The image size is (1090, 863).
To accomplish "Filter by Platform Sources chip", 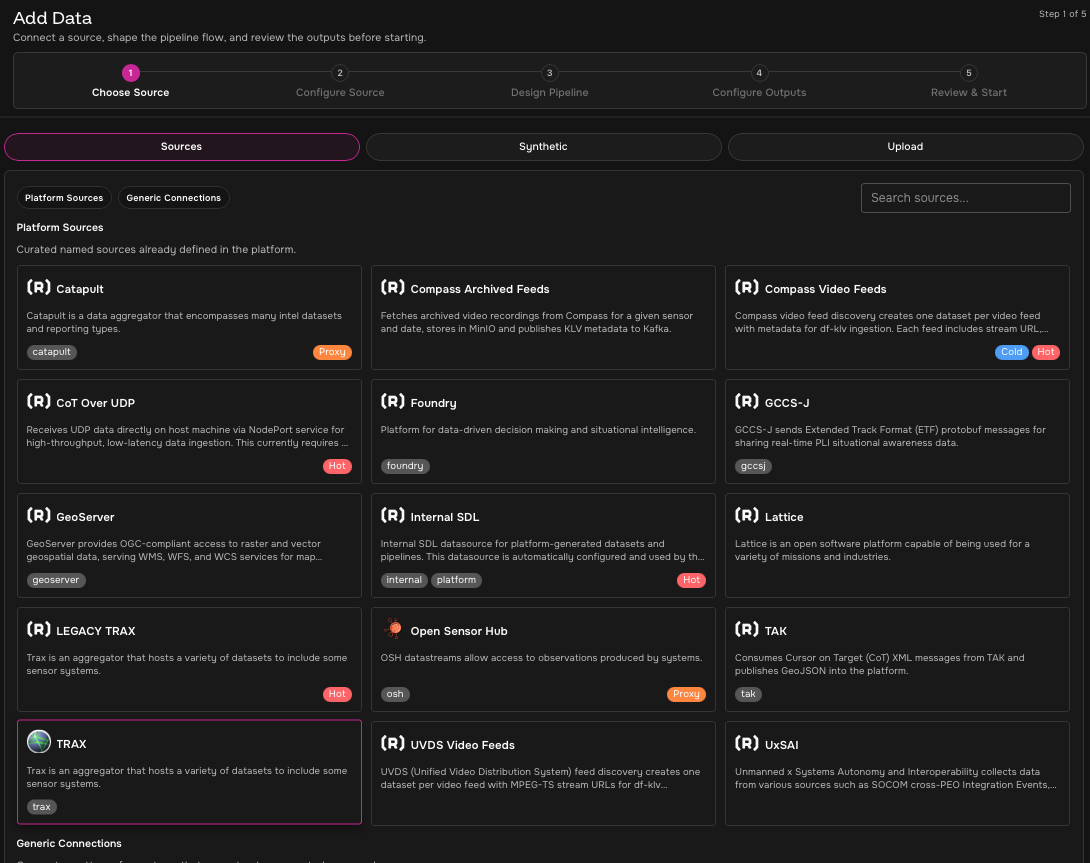I will pyautogui.click(x=64, y=198).
